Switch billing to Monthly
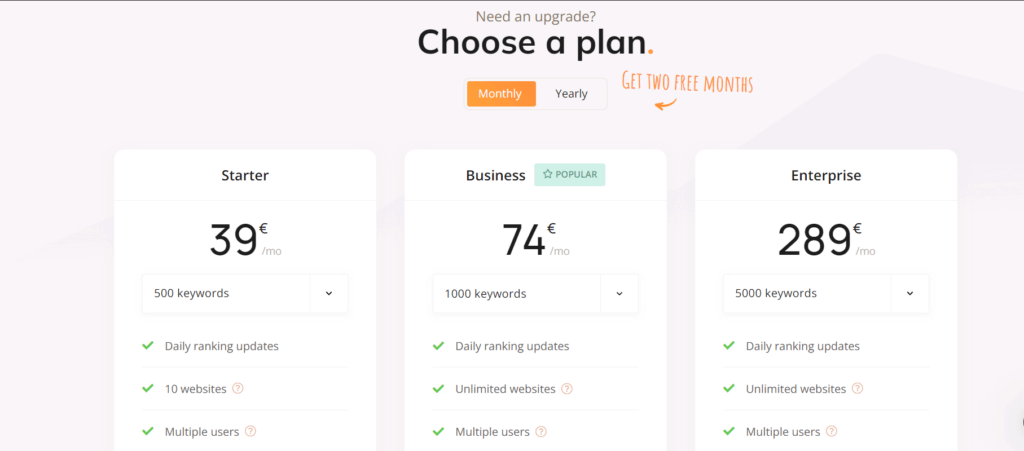 click(500, 94)
